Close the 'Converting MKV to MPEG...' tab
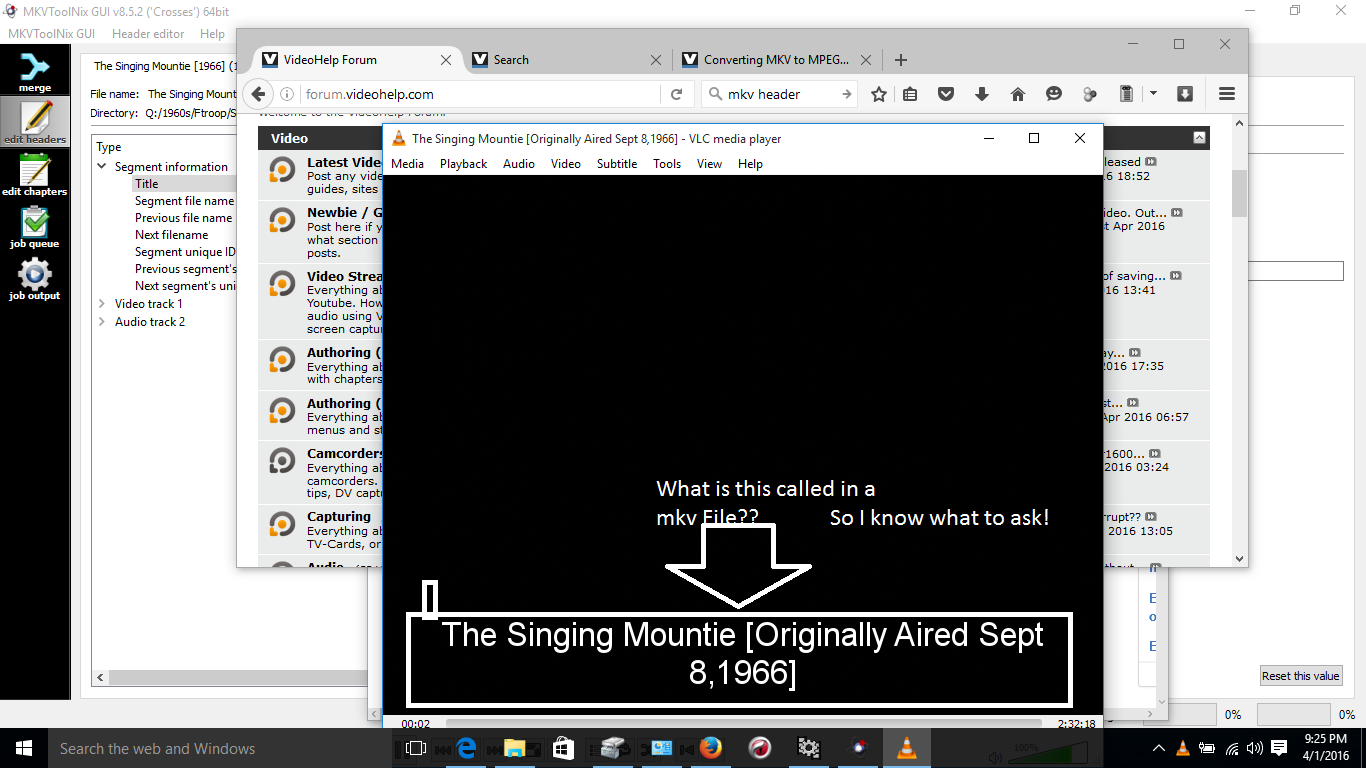This screenshot has height=768, width=1366. 866,60
